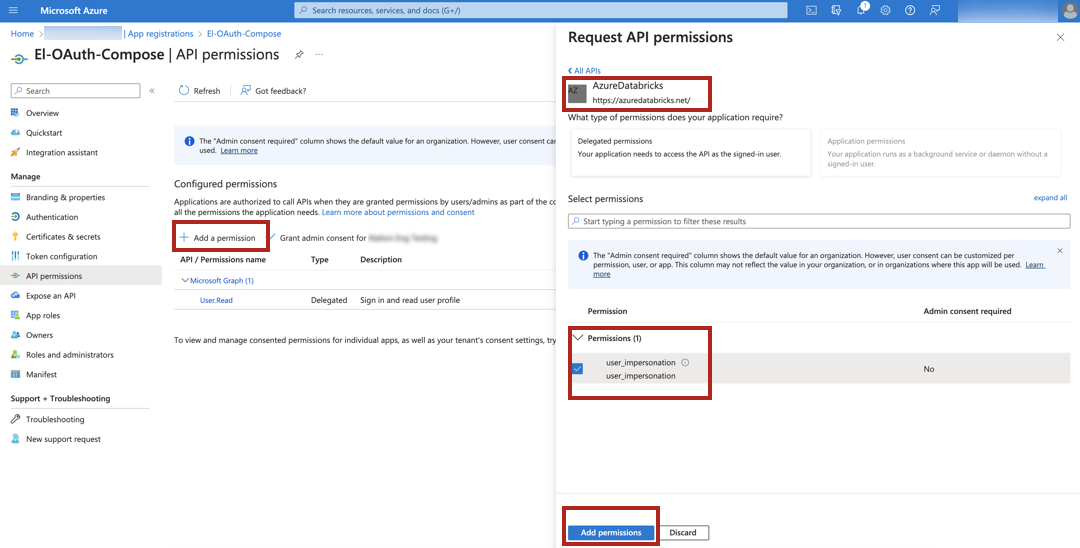Click the Quickstart sidebar icon
The width and height of the screenshot is (1080, 548).
coord(15,132)
